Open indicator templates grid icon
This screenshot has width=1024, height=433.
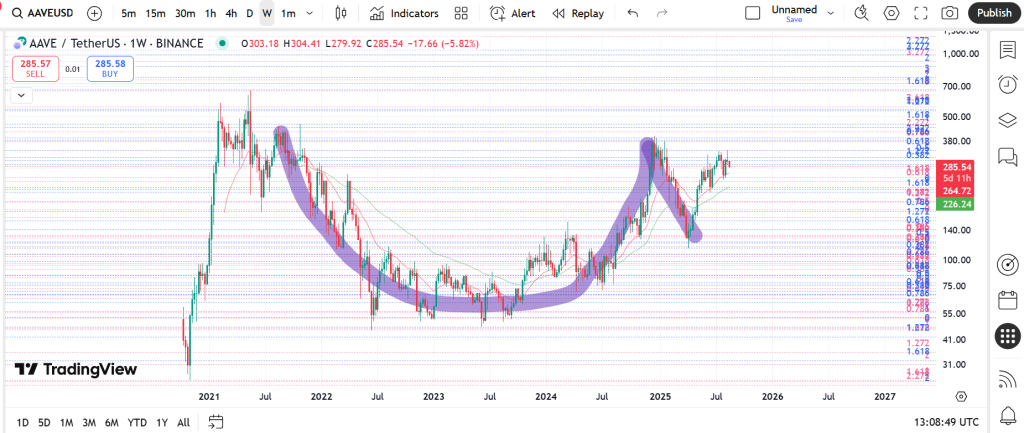click(461, 13)
